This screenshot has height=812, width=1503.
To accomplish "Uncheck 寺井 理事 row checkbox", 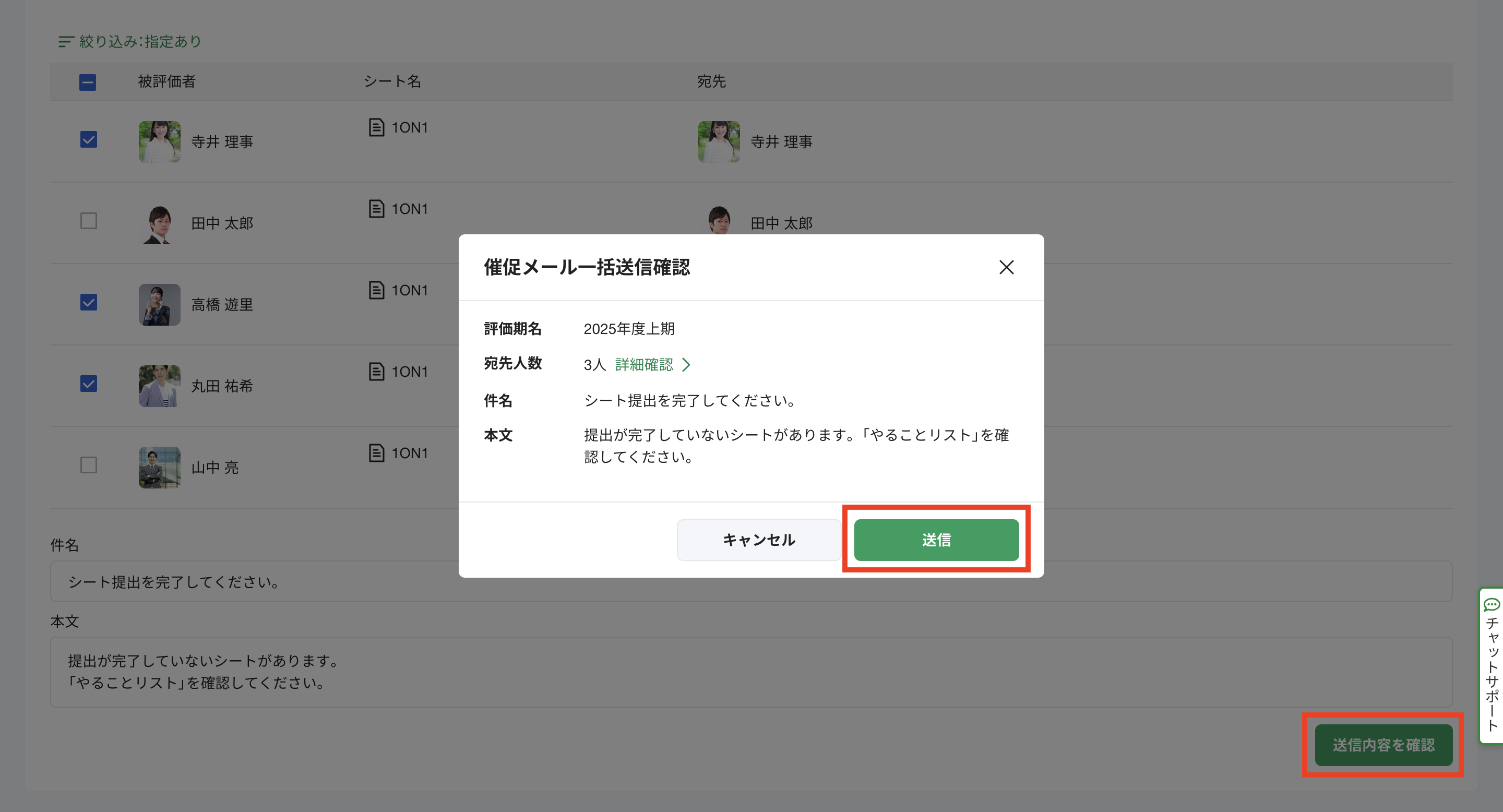I will coord(89,139).
